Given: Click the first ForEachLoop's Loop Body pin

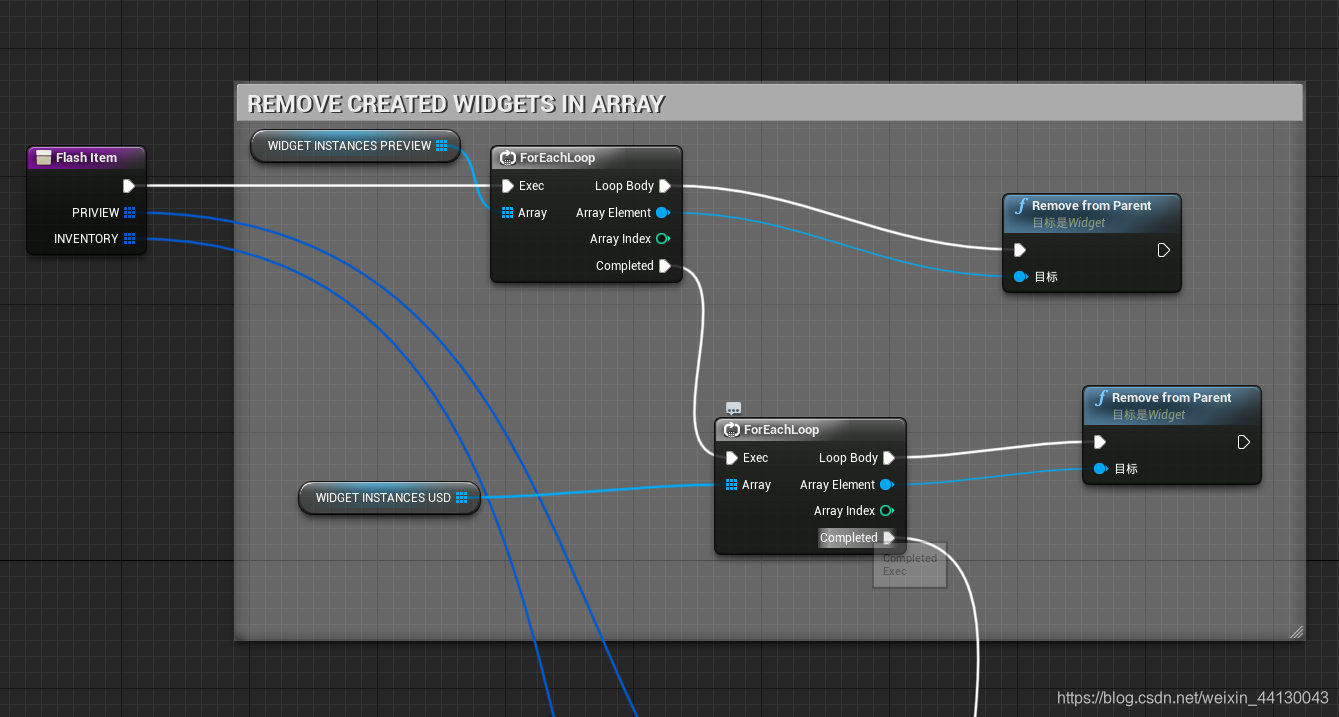Looking at the screenshot, I should click(665, 186).
